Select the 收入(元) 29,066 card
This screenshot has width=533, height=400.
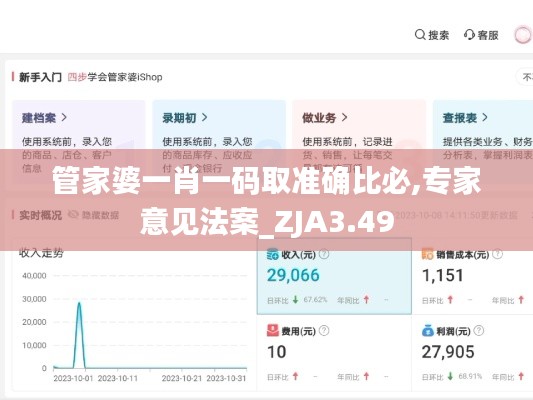334,276
